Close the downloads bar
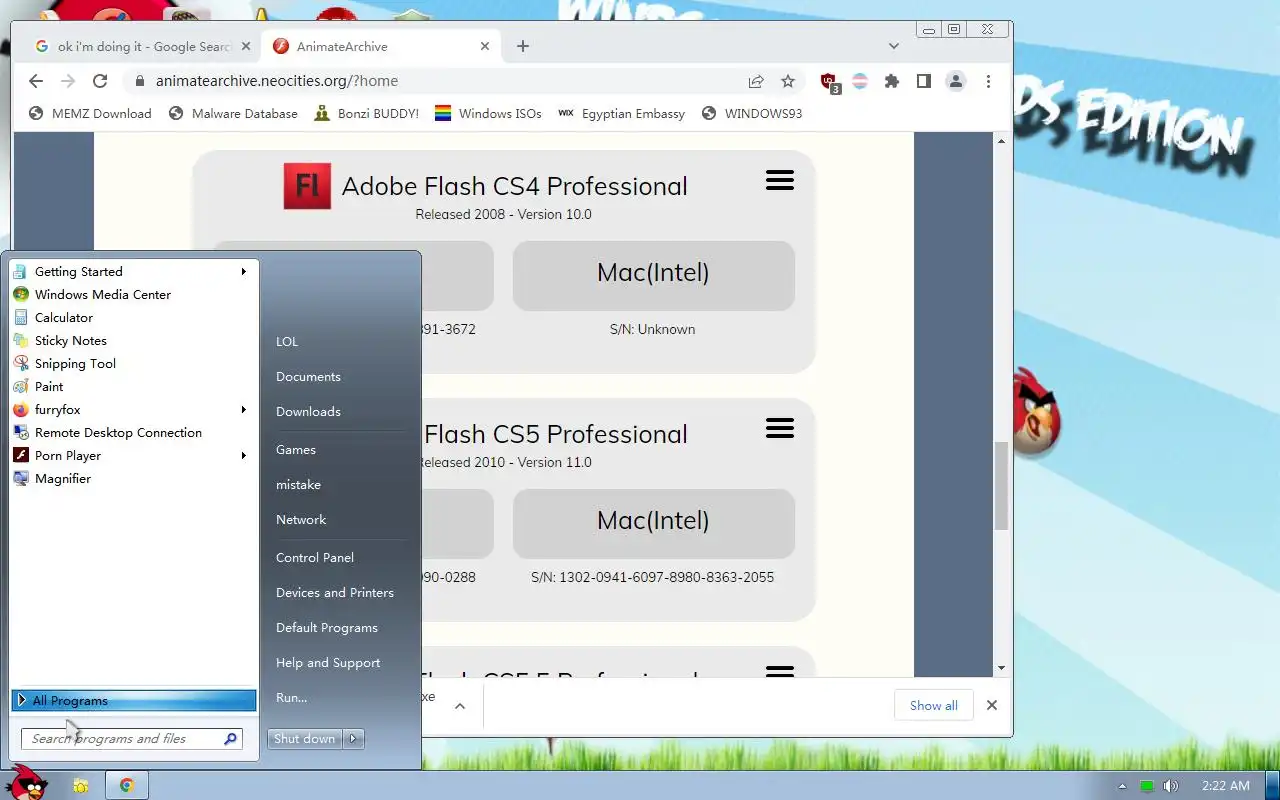The image size is (1280, 800). (x=992, y=705)
